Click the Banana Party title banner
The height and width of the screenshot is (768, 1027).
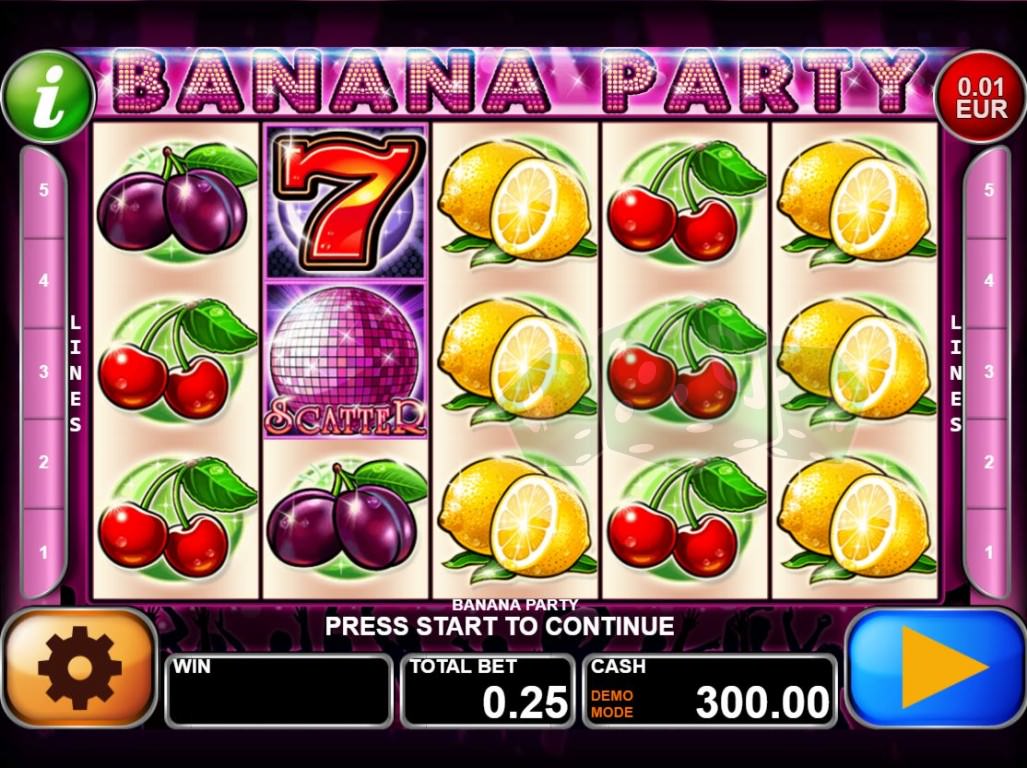[515, 82]
